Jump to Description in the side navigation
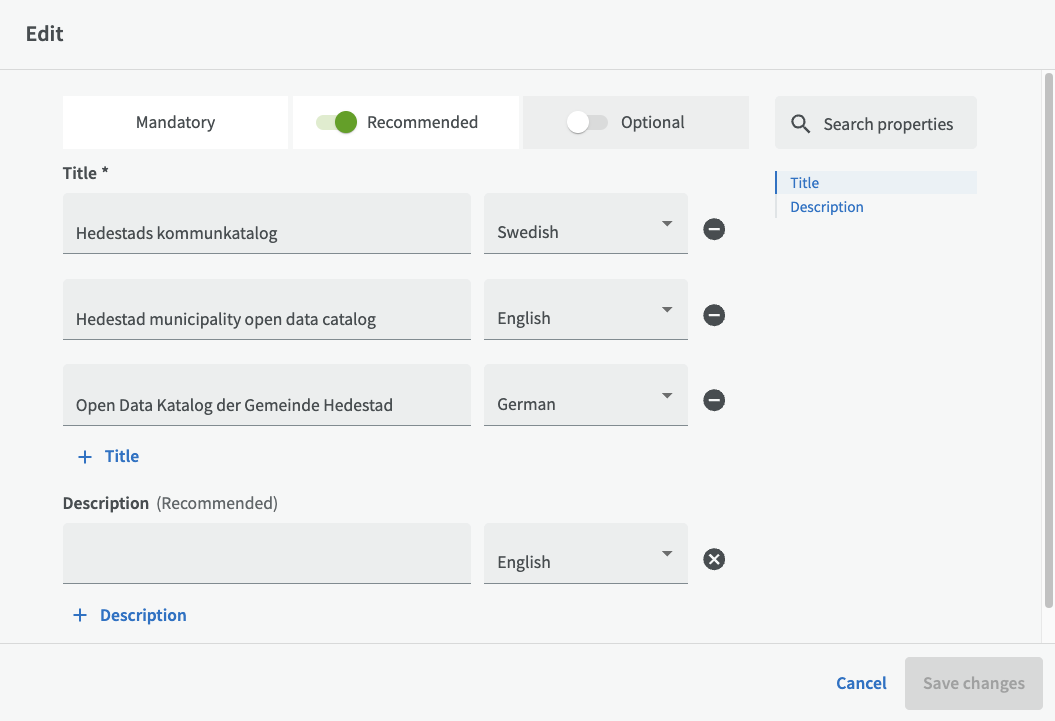 (x=827, y=207)
